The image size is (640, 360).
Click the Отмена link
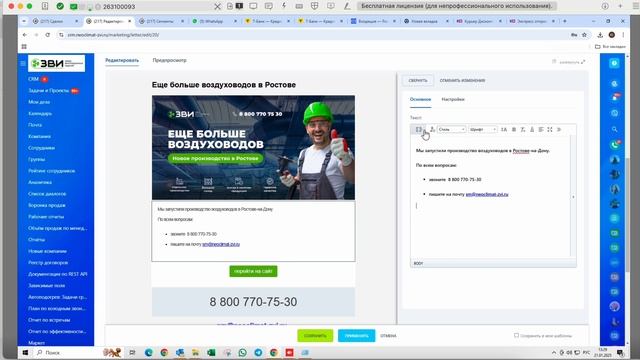click(388, 336)
